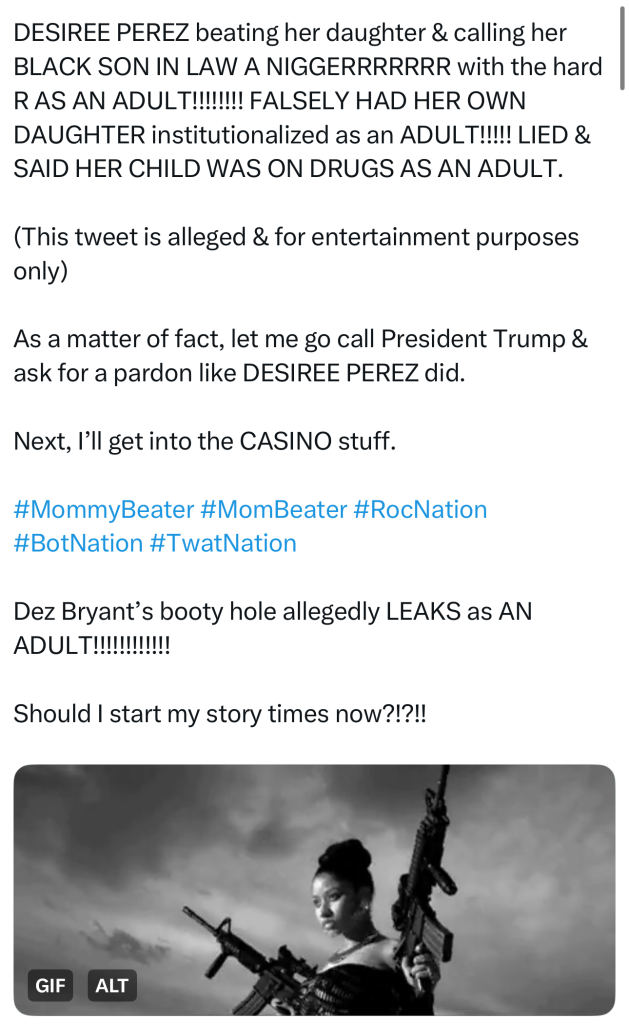
Task: Tap the #TwatNation hashtag
Action: click(x=223, y=543)
